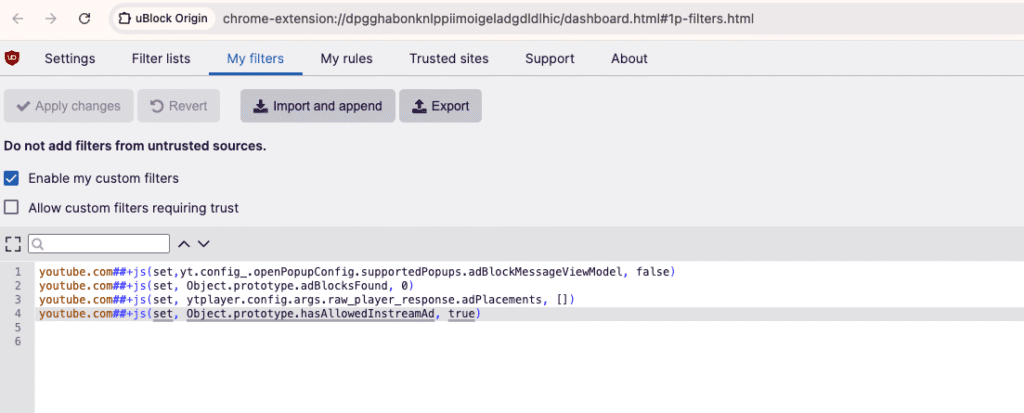Image resolution: width=1024 pixels, height=413 pixels.
Task: Click filter line with adBlocksFound
Action: 227,286
